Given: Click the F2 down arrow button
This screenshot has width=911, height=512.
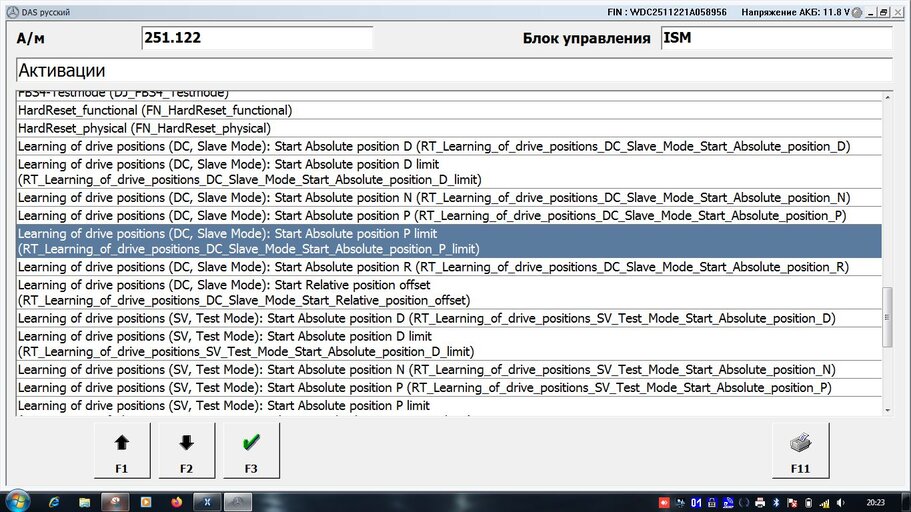Looking at the screenshot, I should coord(186,450).
